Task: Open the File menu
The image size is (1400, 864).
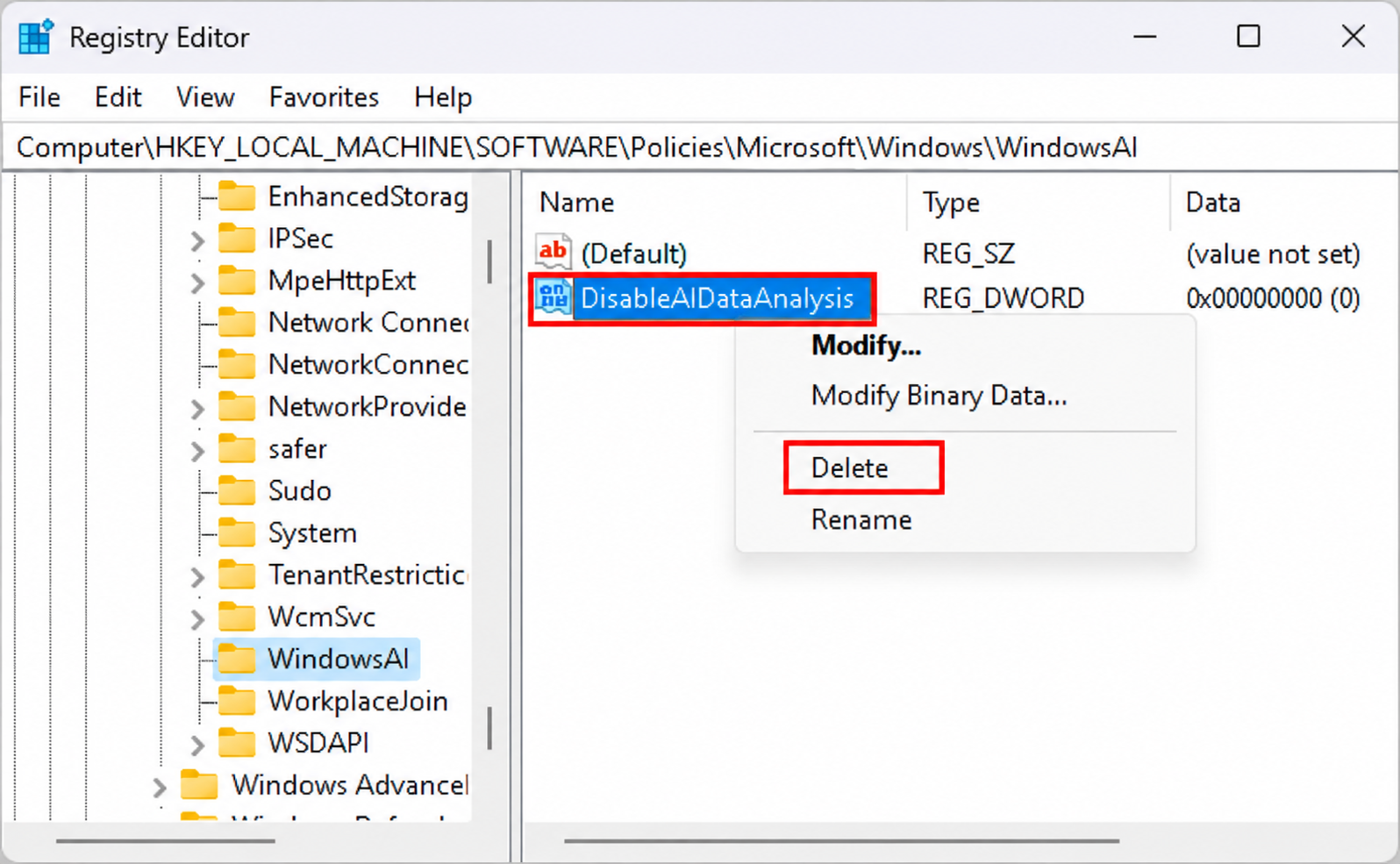Action: coord(39,97)
